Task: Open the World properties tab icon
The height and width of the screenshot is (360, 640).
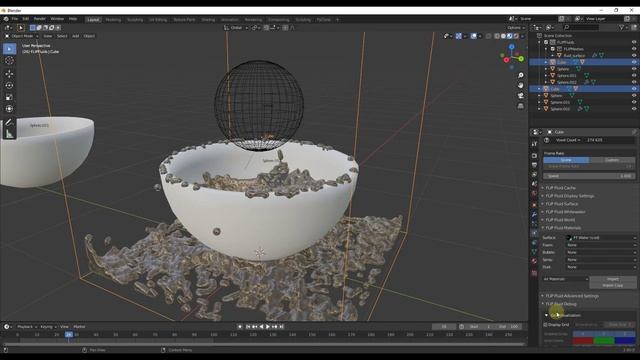Action: click(534, 194)
